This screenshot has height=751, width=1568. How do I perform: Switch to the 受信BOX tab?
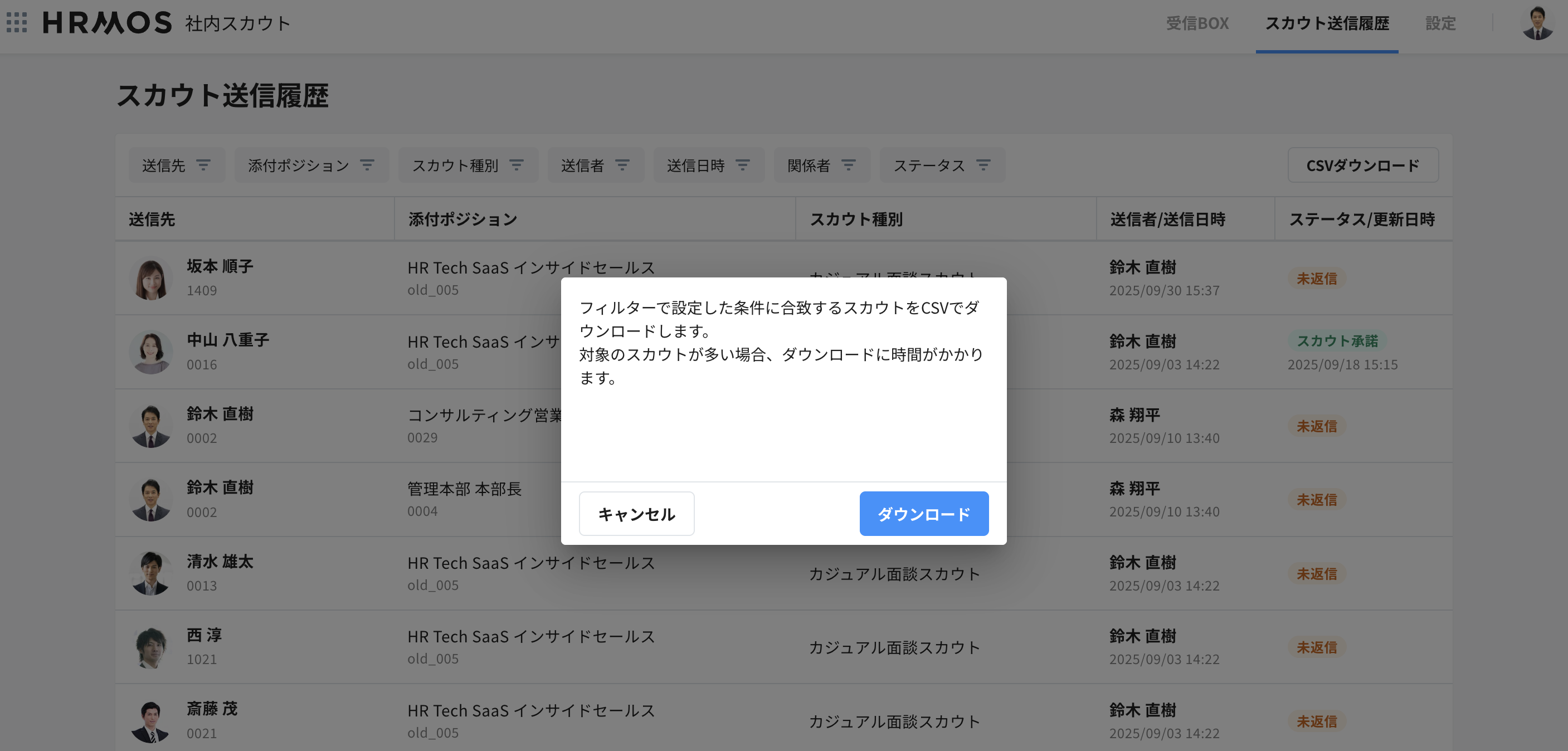point(1197,23)
